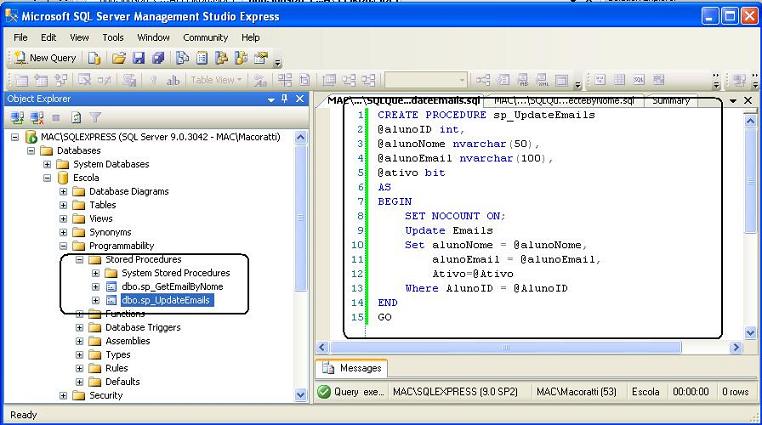
Task: Select the Messages results tab
Action: coord(352,368)
